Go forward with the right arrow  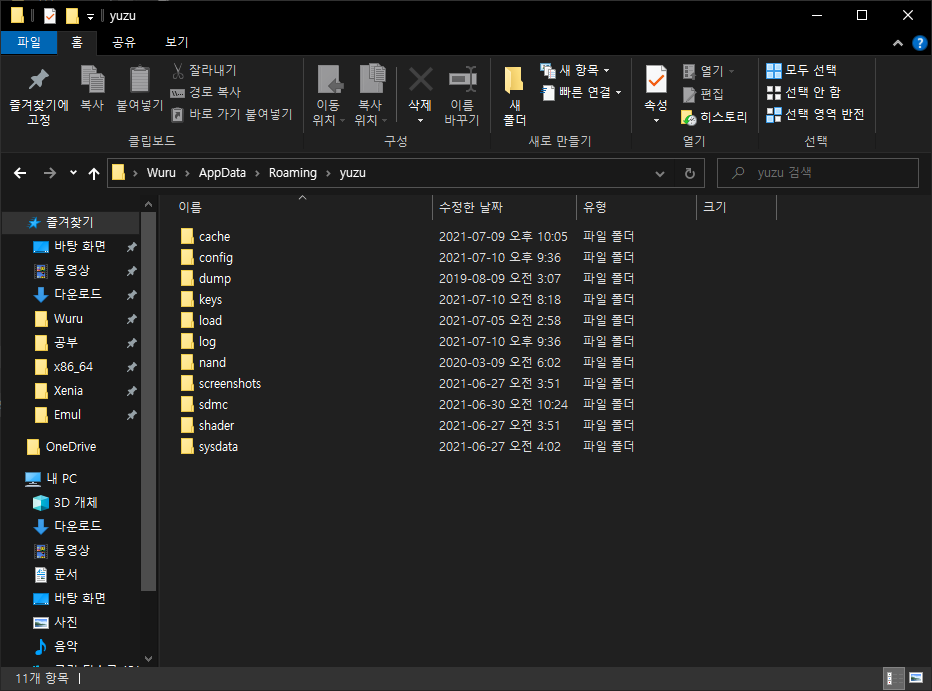coord(50,173)
